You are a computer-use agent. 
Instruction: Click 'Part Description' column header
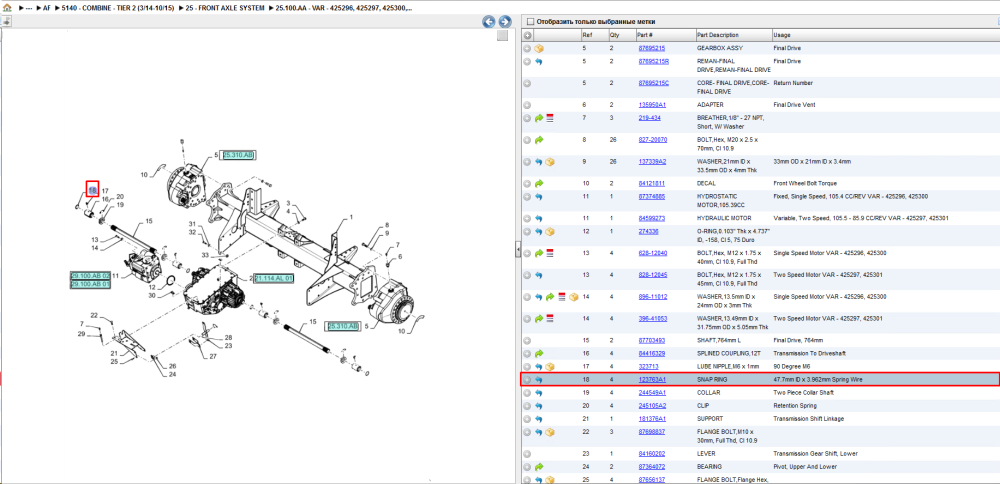pos(733,35)
